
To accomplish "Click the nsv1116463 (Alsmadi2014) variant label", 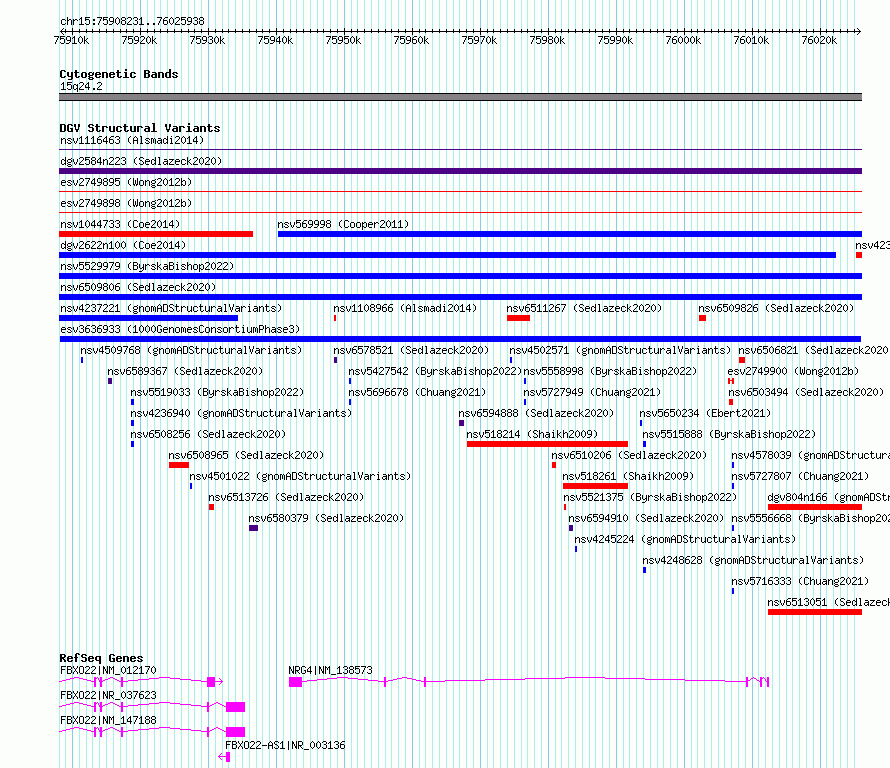I will point(132,140).
